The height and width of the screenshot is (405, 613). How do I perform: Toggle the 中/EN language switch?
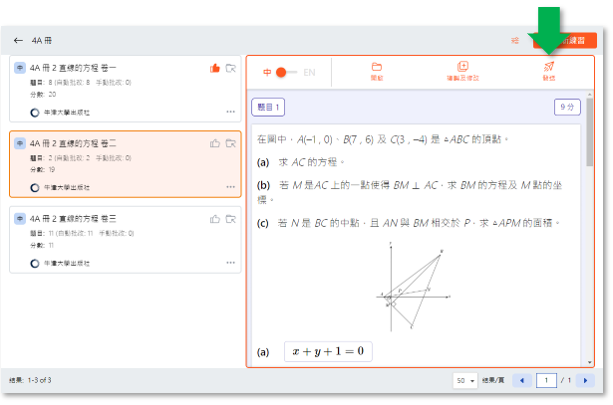pos(287,72)
